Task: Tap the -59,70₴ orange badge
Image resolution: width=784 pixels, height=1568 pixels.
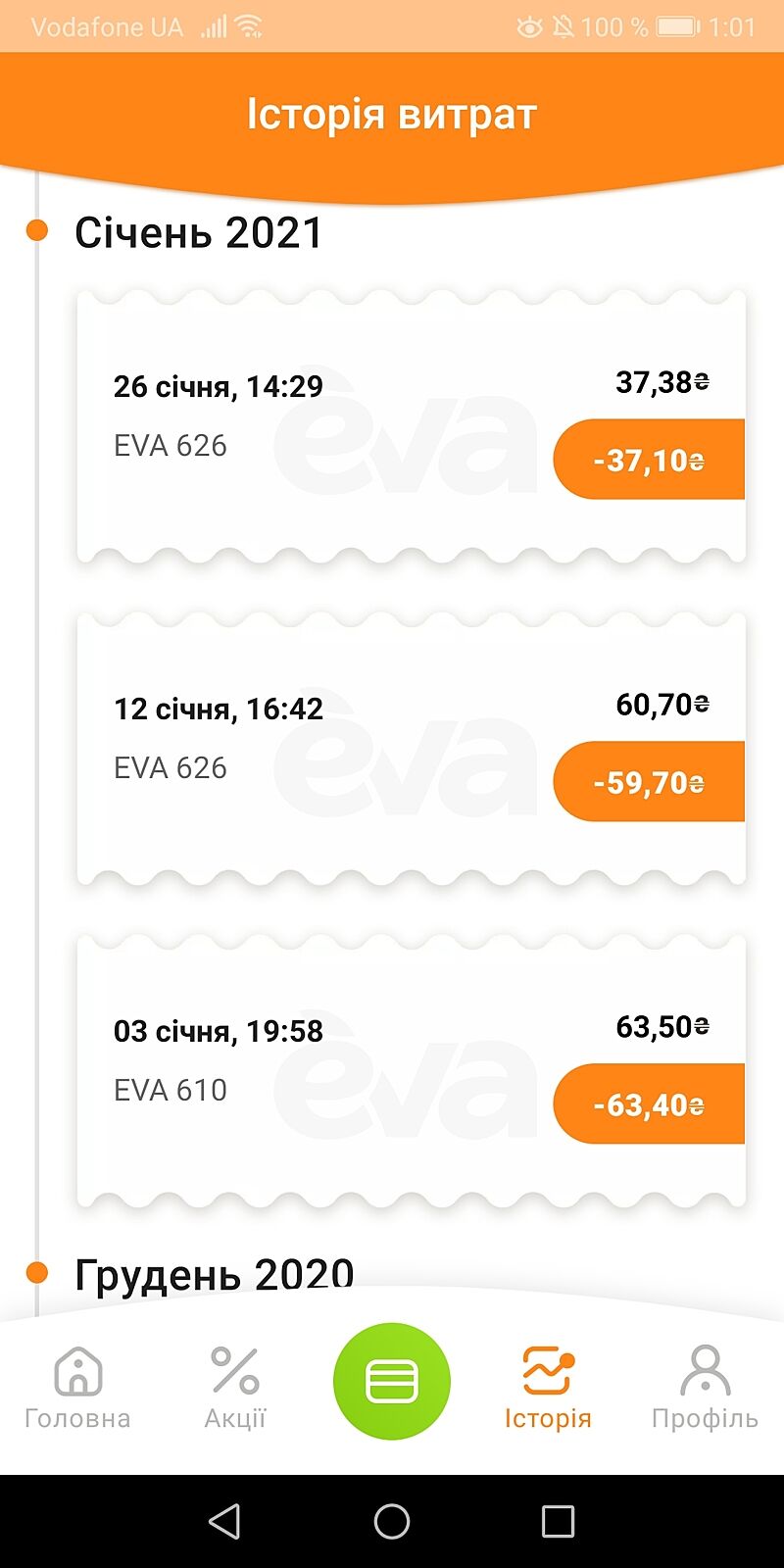Action: point(649,782)
